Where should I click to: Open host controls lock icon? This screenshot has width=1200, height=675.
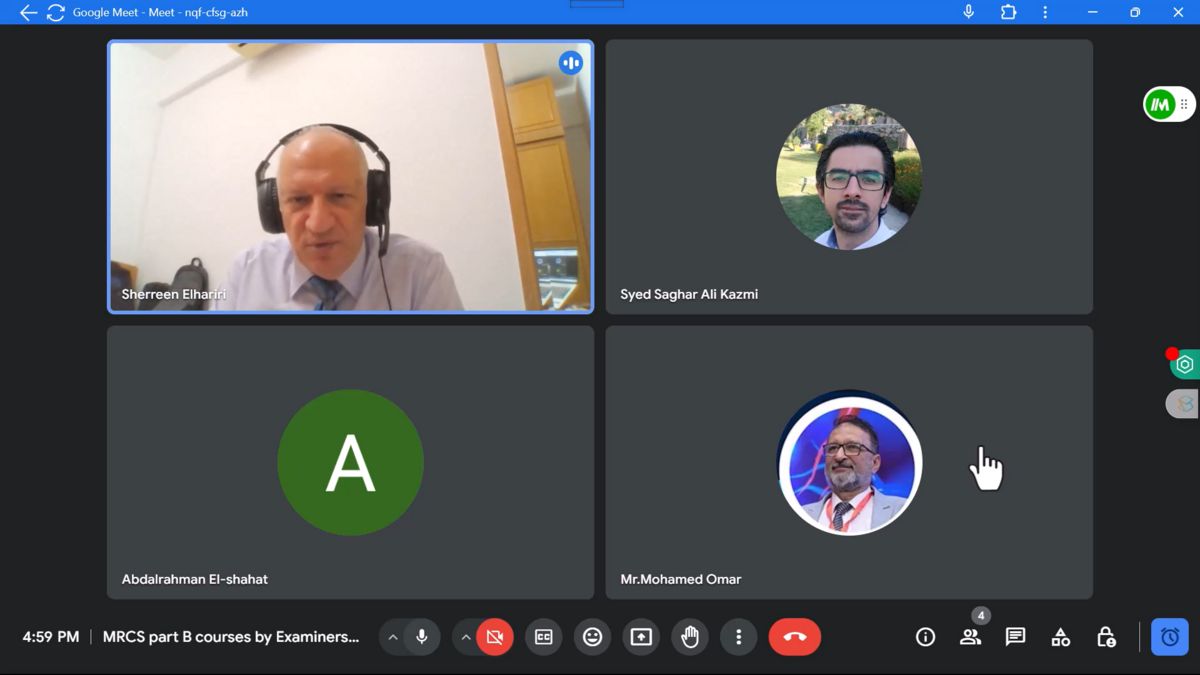1106,637
